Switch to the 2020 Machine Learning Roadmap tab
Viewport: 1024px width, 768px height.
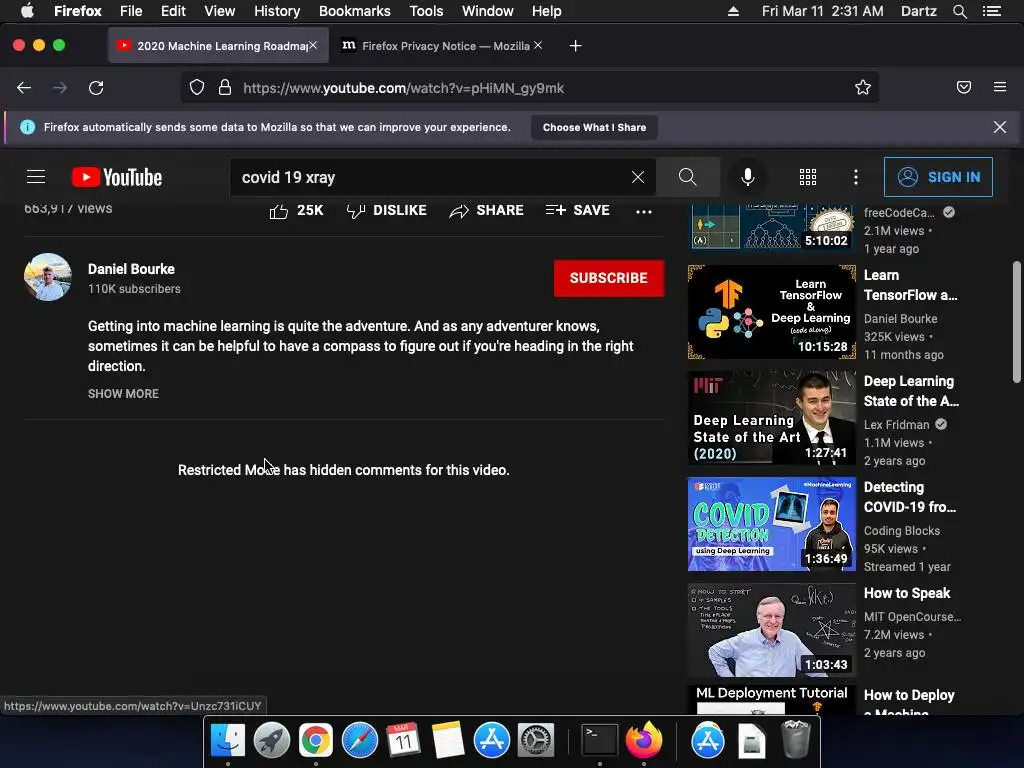click(x=218, y=46)
